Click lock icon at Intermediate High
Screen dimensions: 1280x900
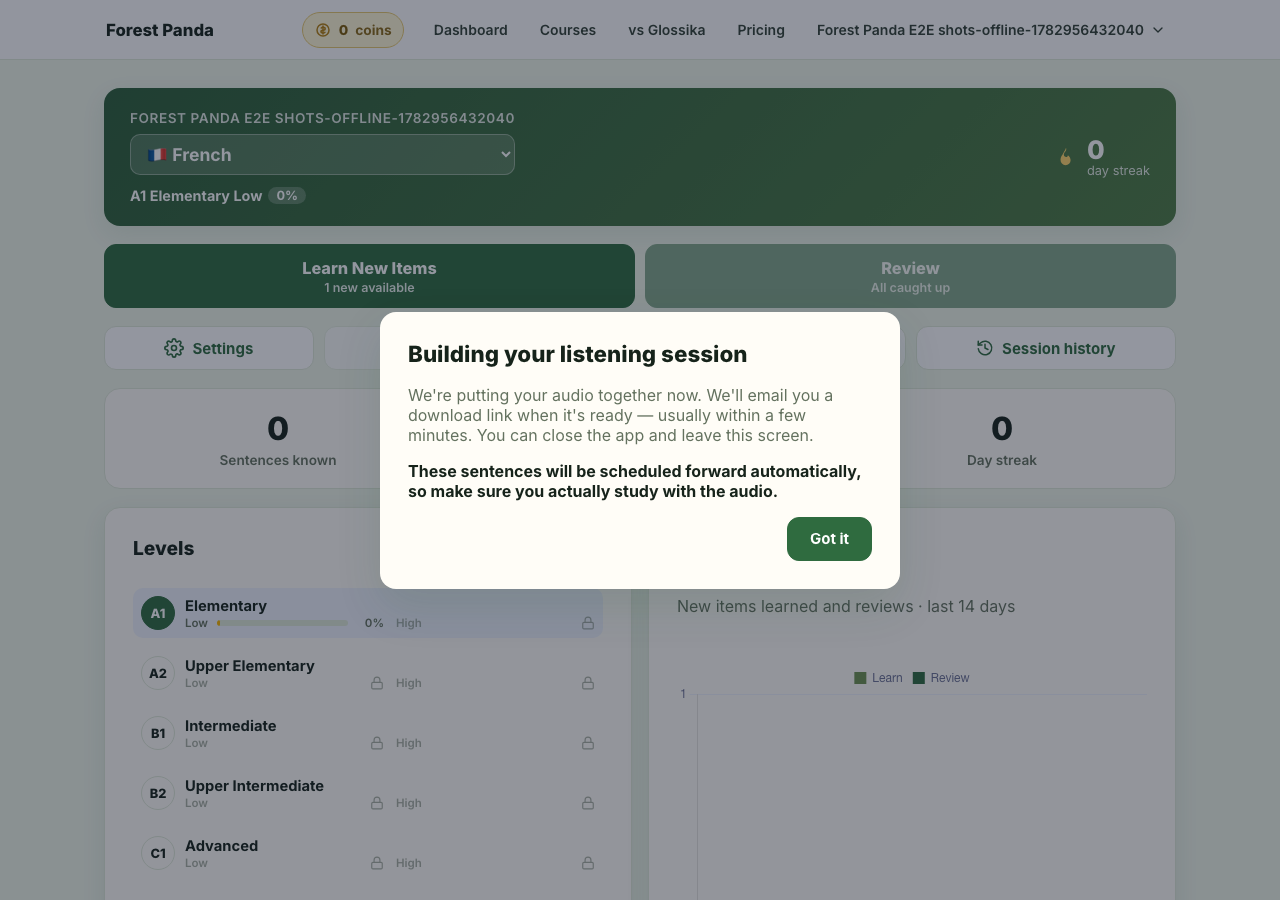click(x=588, y=743)
